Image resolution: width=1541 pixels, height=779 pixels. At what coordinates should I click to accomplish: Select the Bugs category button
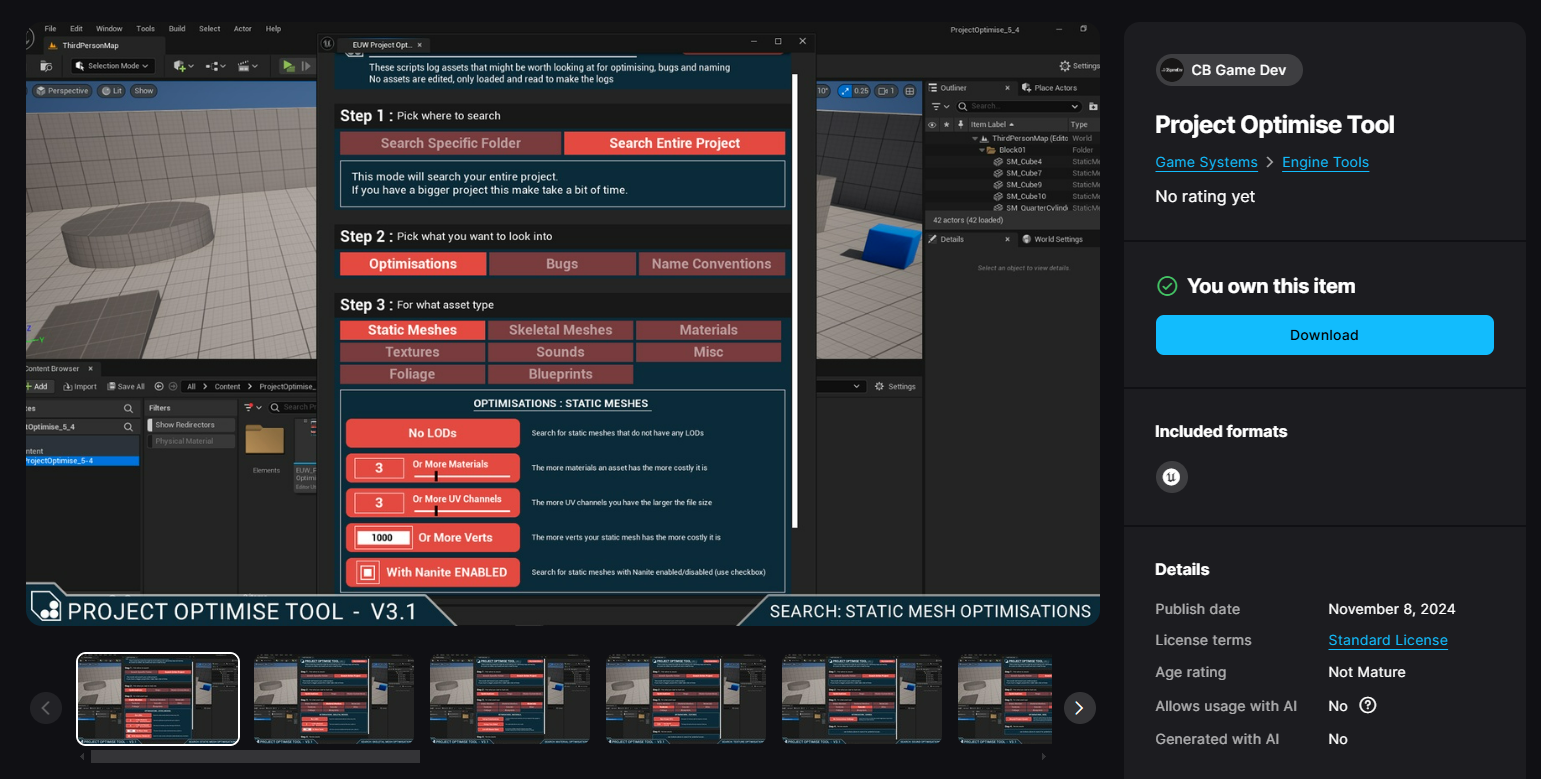(562, 264)
